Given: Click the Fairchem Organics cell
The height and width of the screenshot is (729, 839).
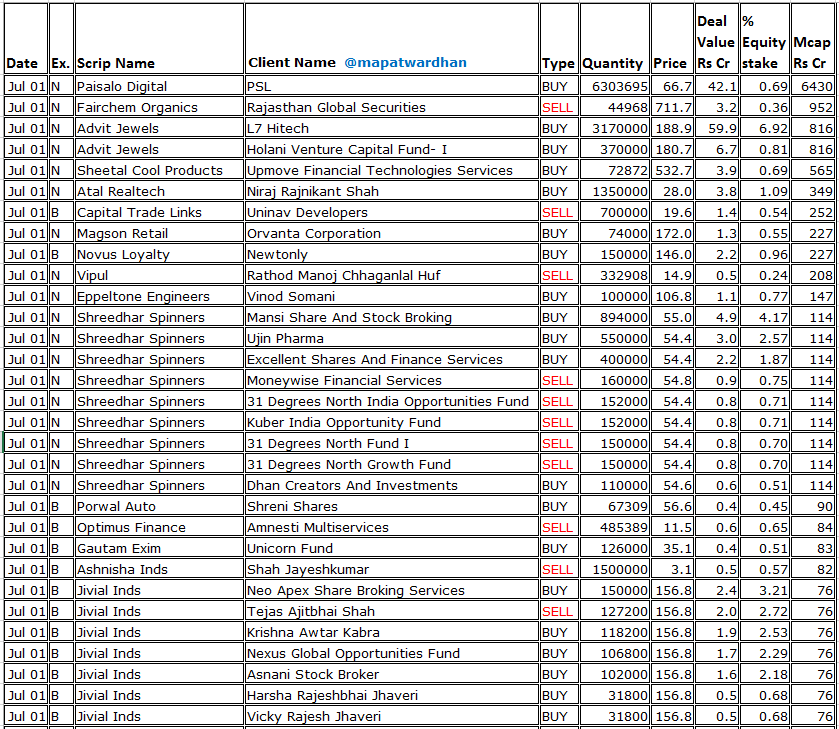Looking at the screenshot, I should pos(159,107).
